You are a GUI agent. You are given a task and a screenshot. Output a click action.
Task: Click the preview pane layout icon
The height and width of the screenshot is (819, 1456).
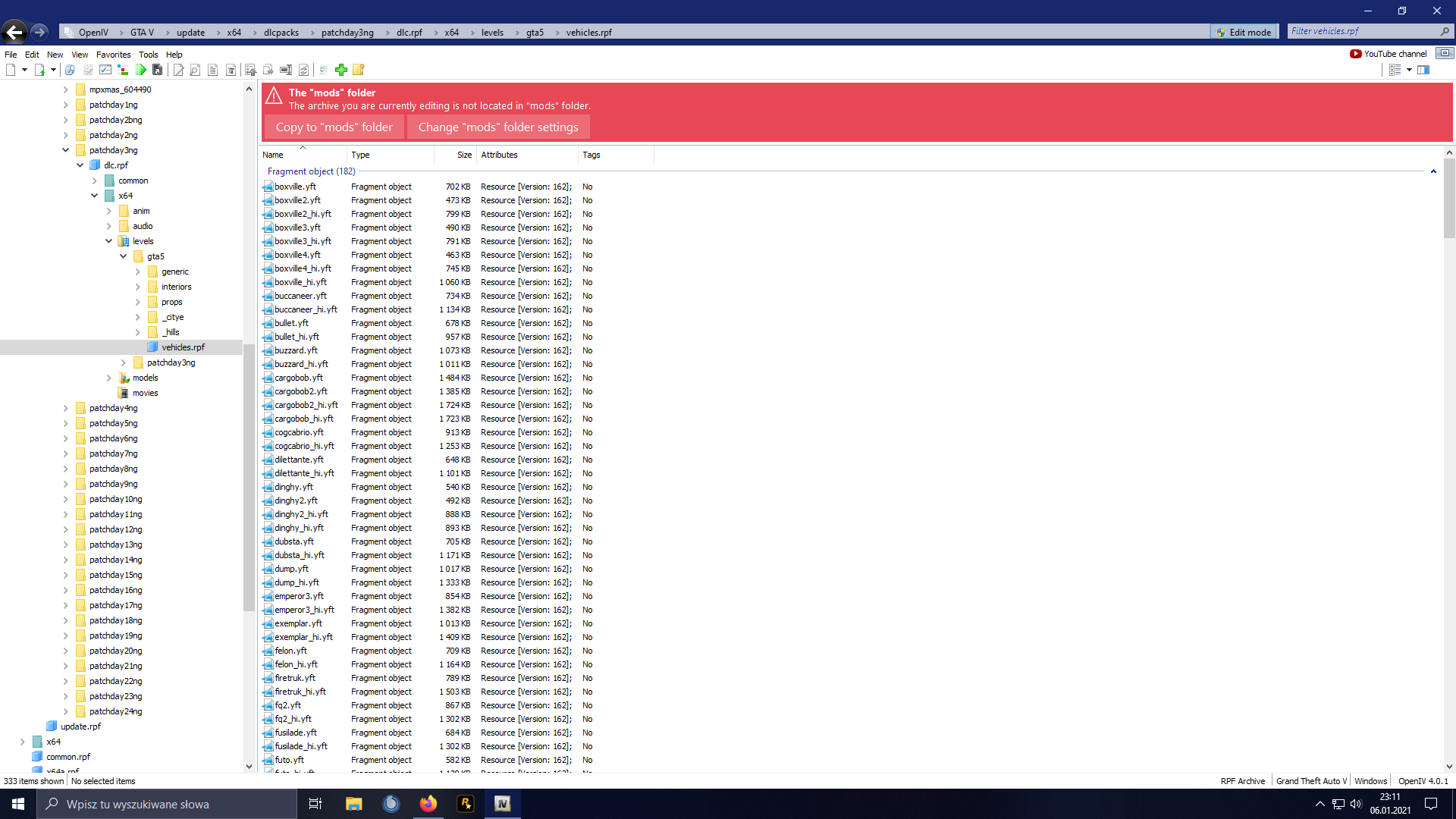click(1423, 70)
